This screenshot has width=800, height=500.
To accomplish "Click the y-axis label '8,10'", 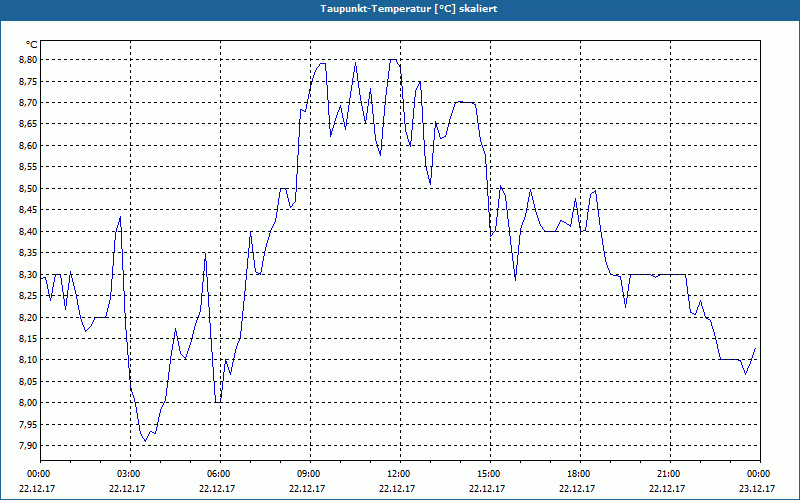I will [28, 360].
